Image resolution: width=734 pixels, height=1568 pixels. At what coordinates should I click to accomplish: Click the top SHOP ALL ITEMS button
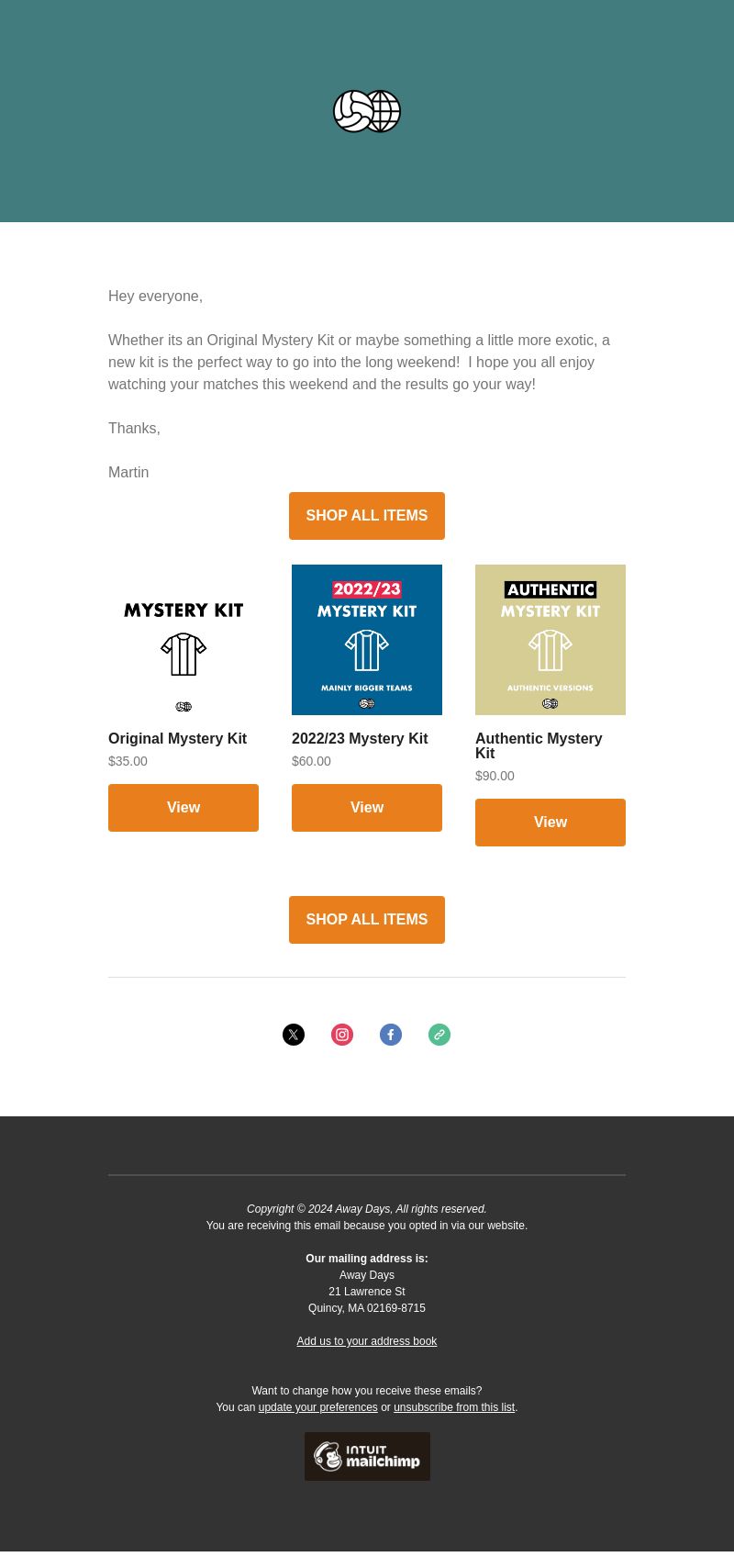pos(367,516)
